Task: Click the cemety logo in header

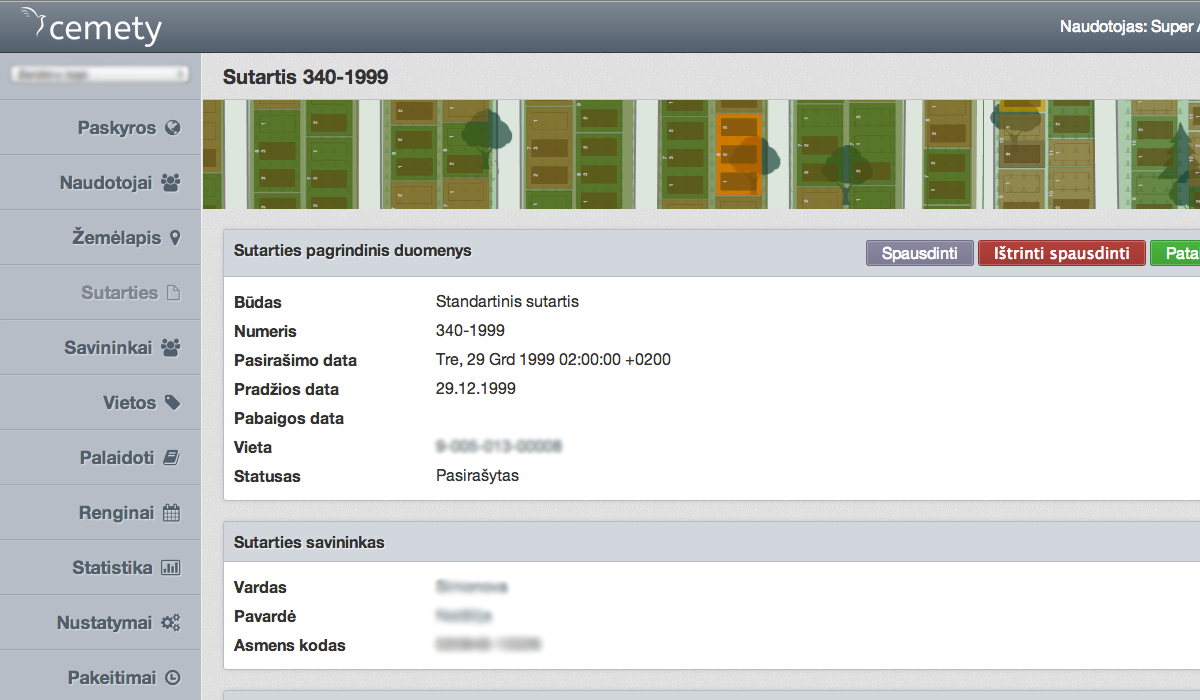Action: 91,27
